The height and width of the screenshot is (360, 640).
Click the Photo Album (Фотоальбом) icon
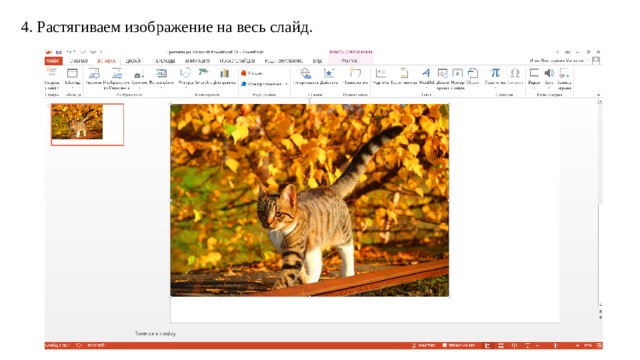click(162, 73)
